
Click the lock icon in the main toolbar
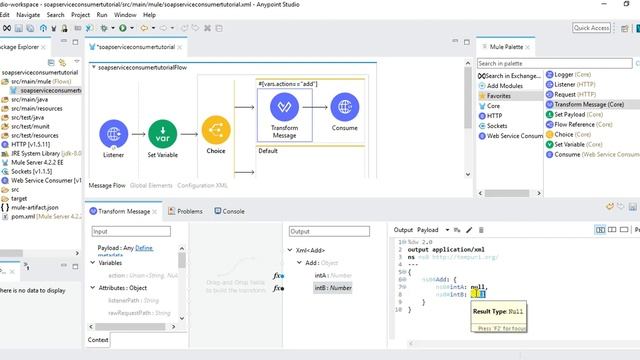(64, 28)
